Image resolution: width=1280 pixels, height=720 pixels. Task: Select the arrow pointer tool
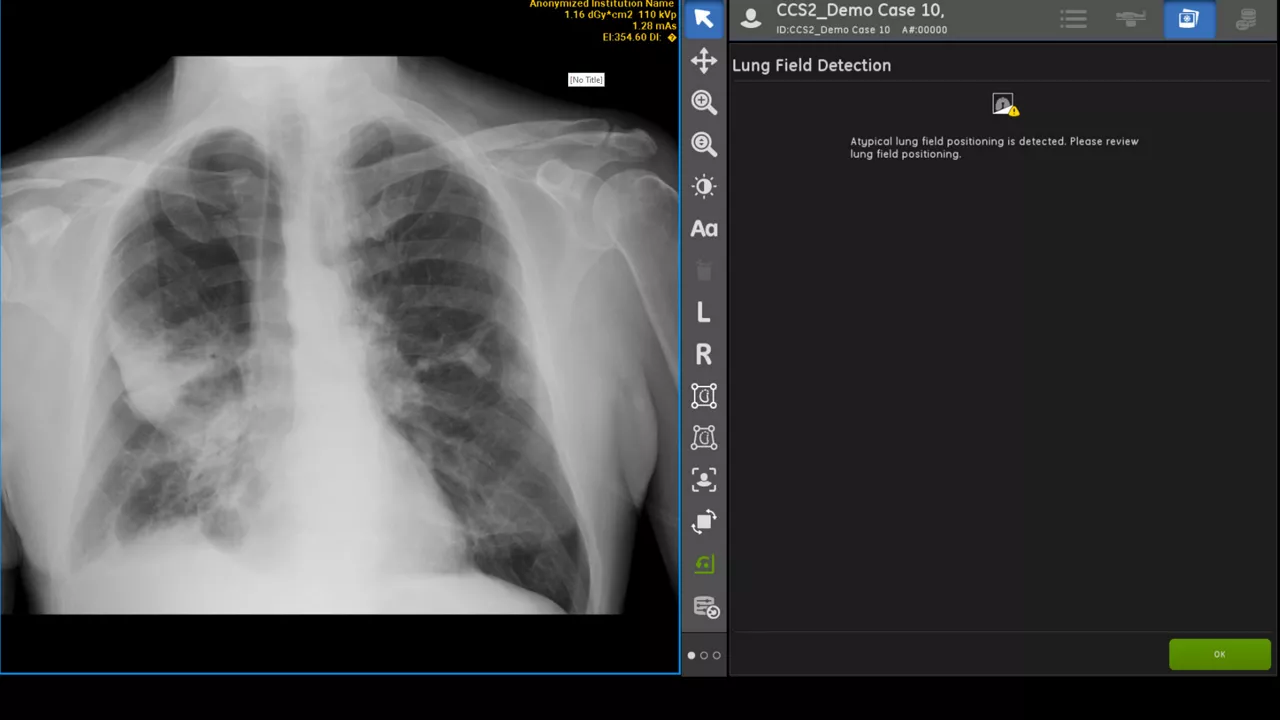click(x=703, y=19)
